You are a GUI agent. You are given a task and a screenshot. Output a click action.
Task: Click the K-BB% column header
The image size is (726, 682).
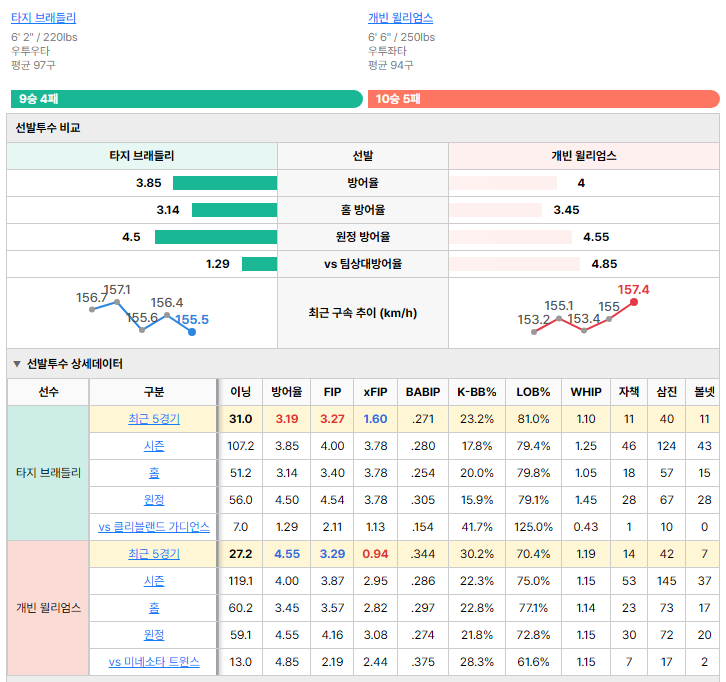point(476,392)
